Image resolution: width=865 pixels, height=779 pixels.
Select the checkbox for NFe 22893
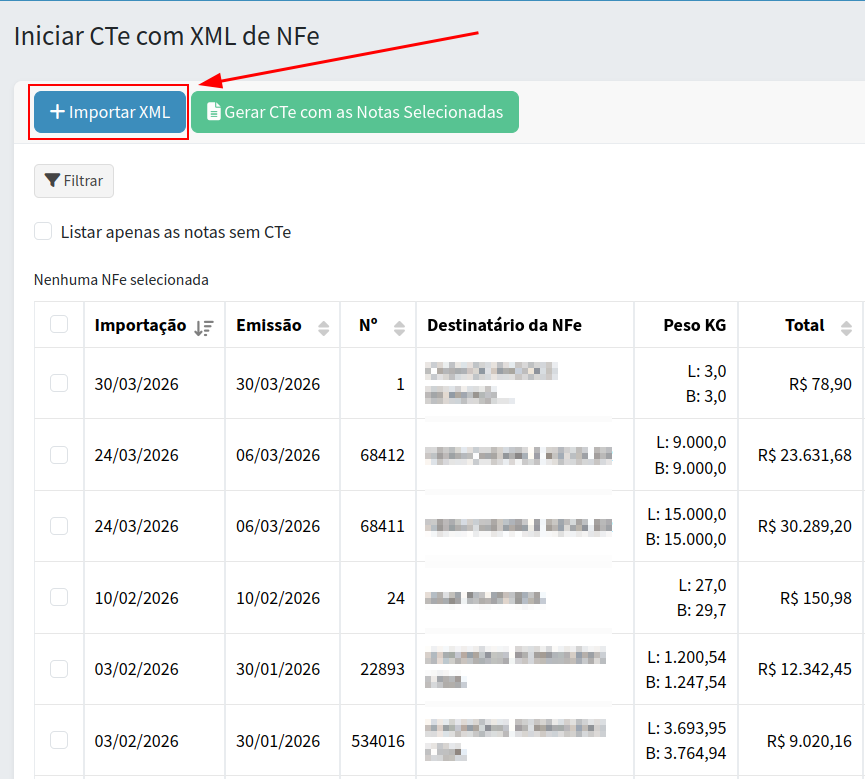[59, 669]
